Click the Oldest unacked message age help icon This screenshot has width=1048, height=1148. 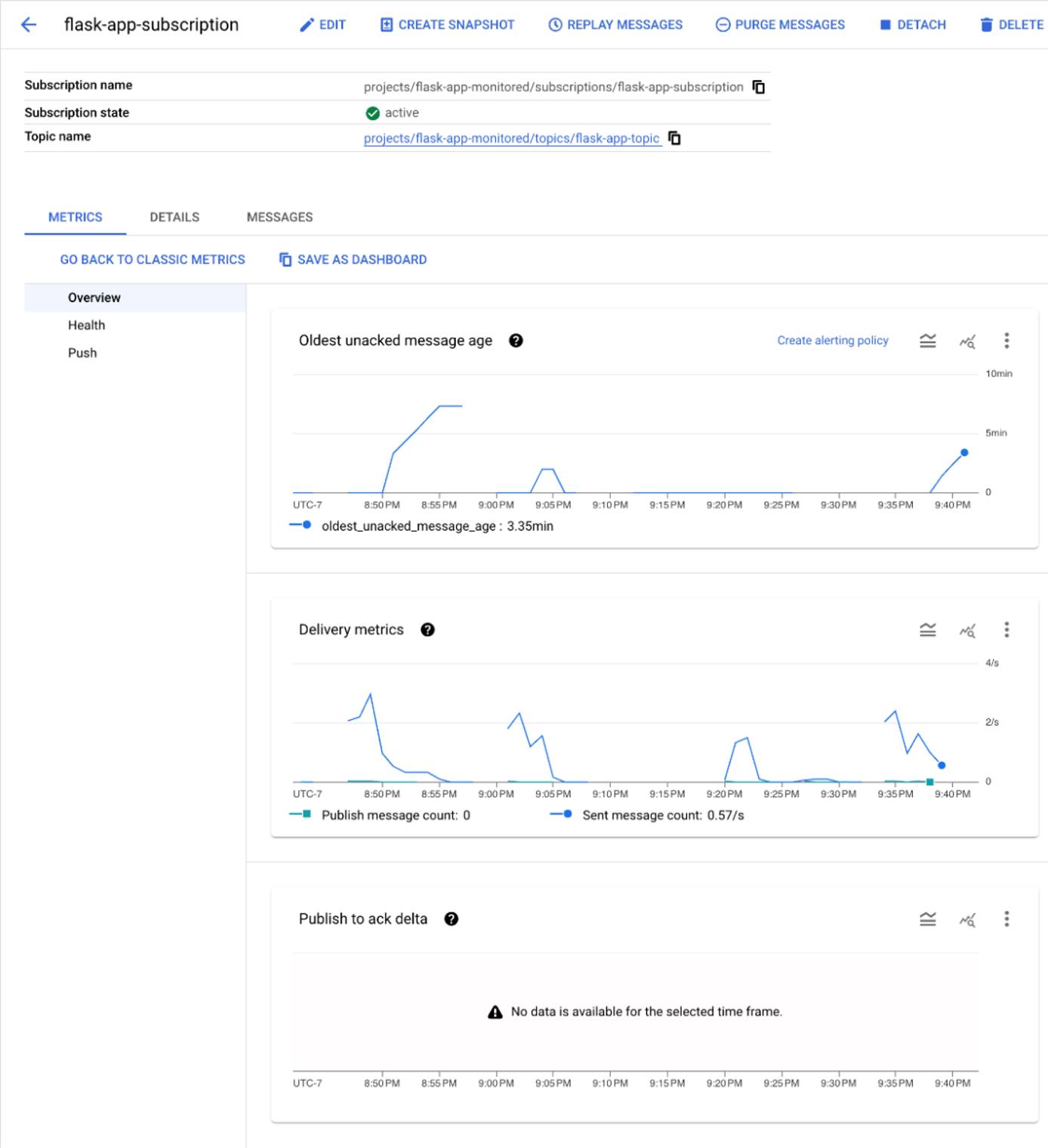pos(514,341)
